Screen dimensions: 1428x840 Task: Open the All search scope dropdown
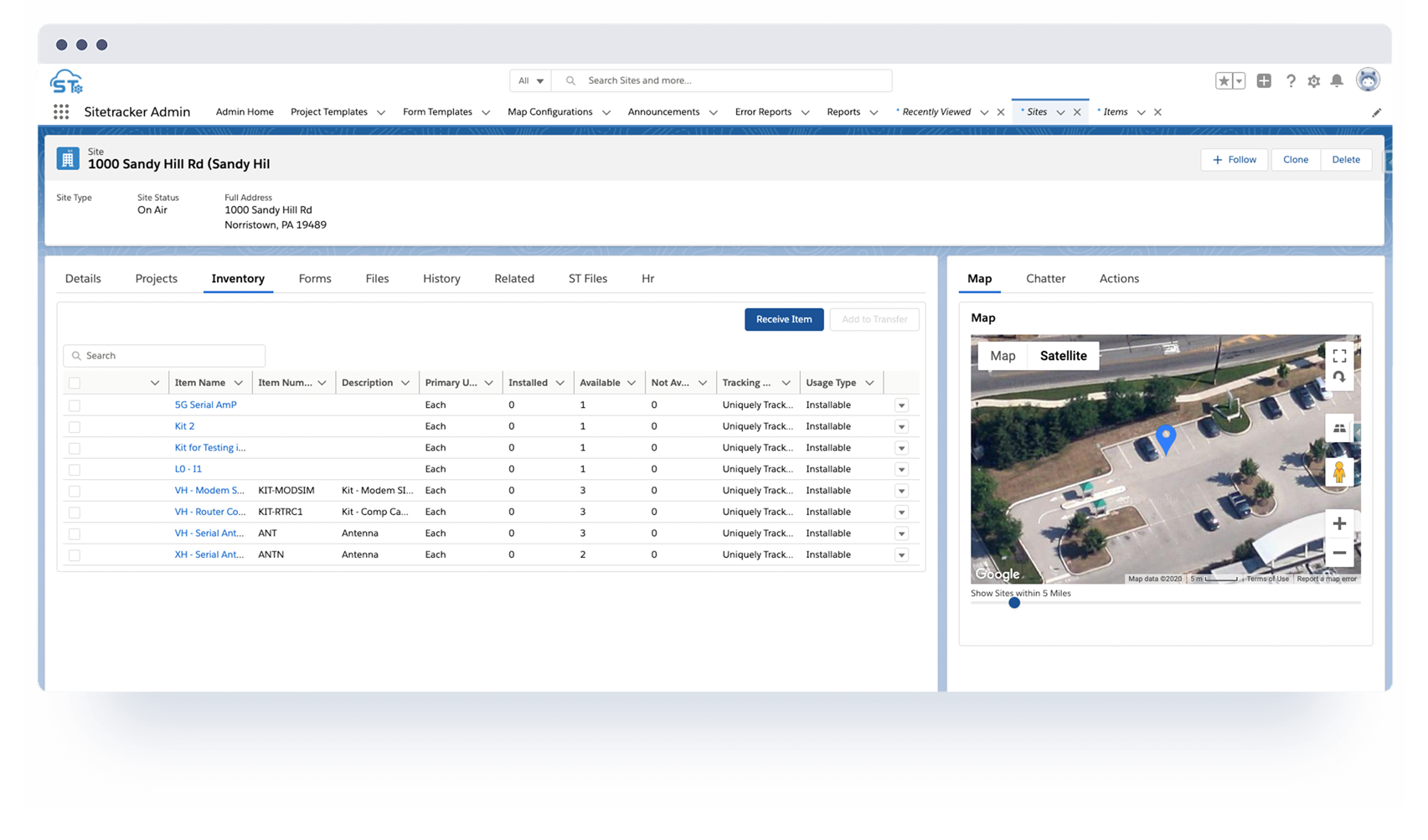pos(530,80)
